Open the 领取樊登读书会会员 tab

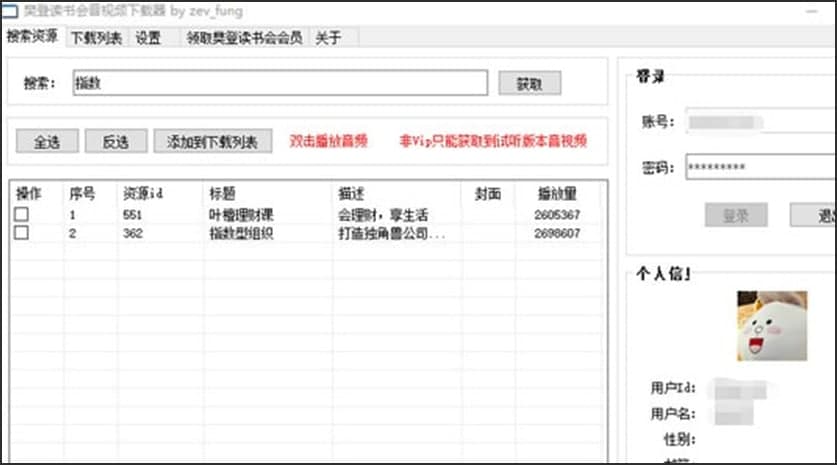[x=244, y=38]
